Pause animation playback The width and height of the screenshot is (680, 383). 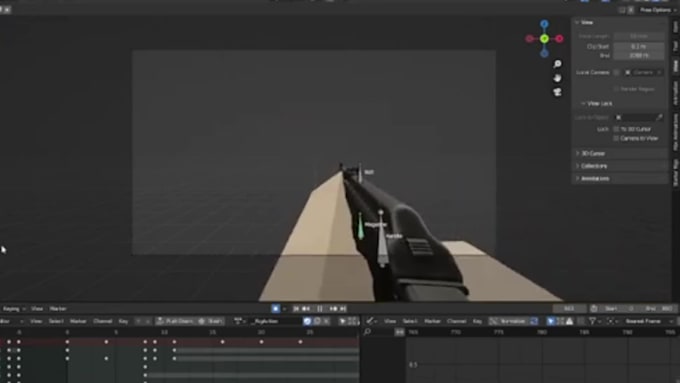point(320,308)
